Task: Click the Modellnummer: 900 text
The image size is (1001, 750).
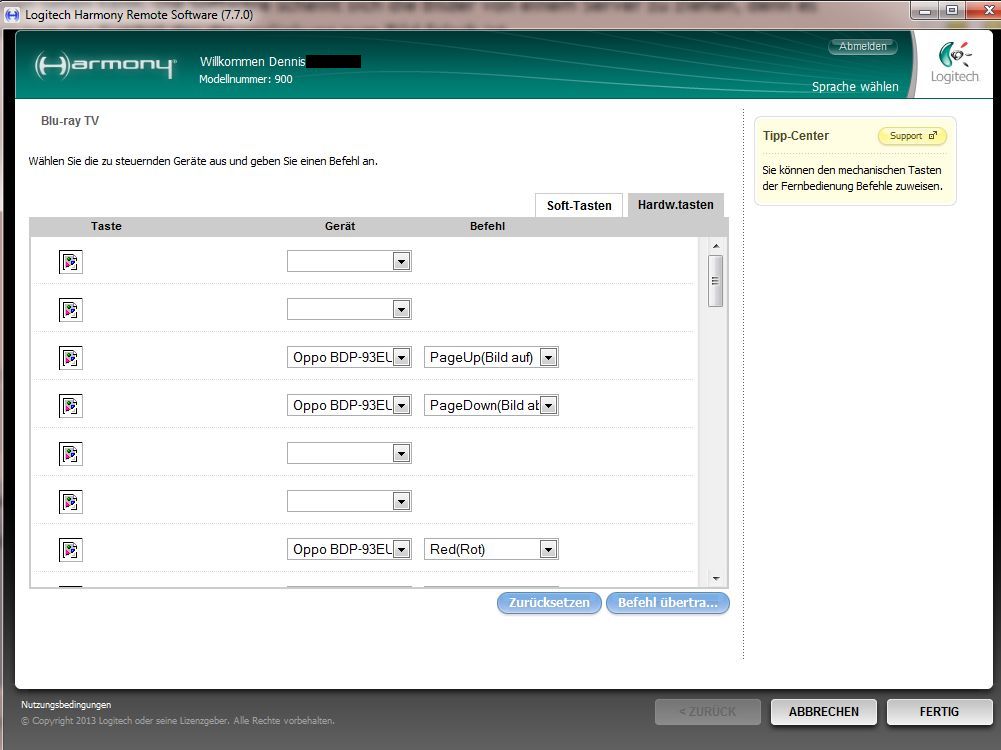Action: [x=246, y=79]
